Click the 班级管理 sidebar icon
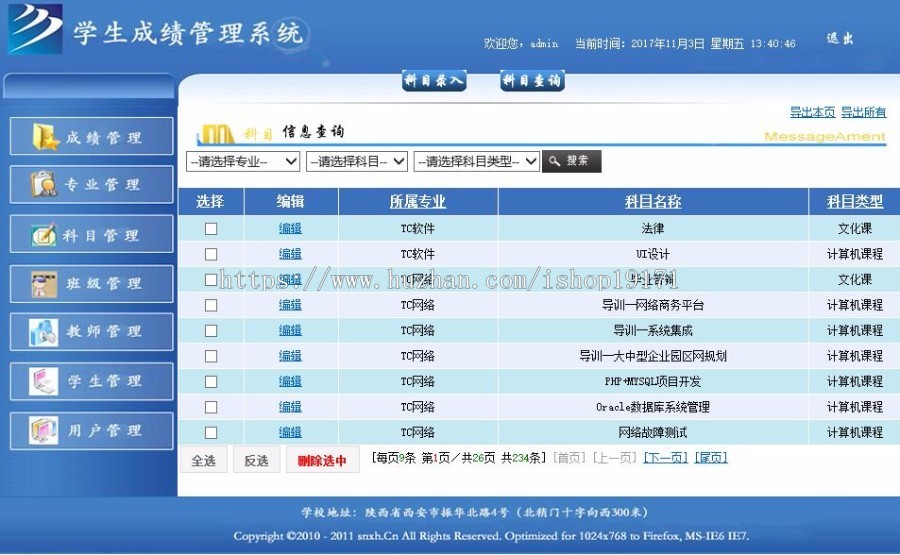 44,284
